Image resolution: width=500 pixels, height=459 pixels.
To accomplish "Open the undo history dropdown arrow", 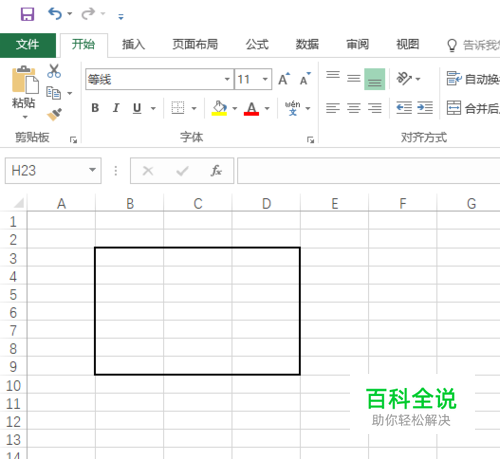I will (70, 14).
